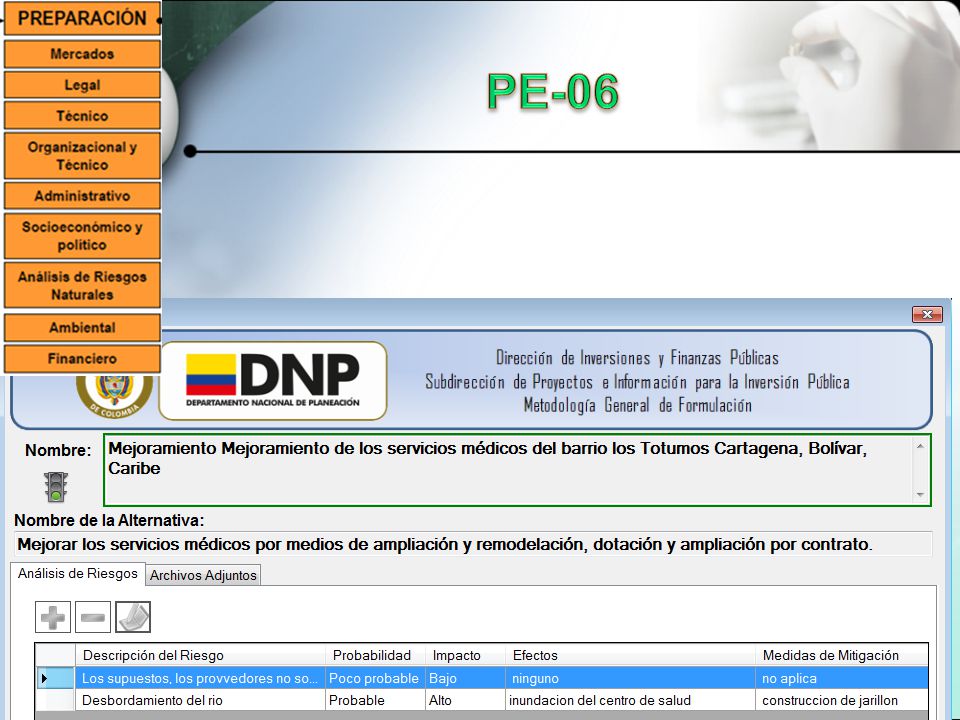Open the Legal menu item

coord(82,84)
